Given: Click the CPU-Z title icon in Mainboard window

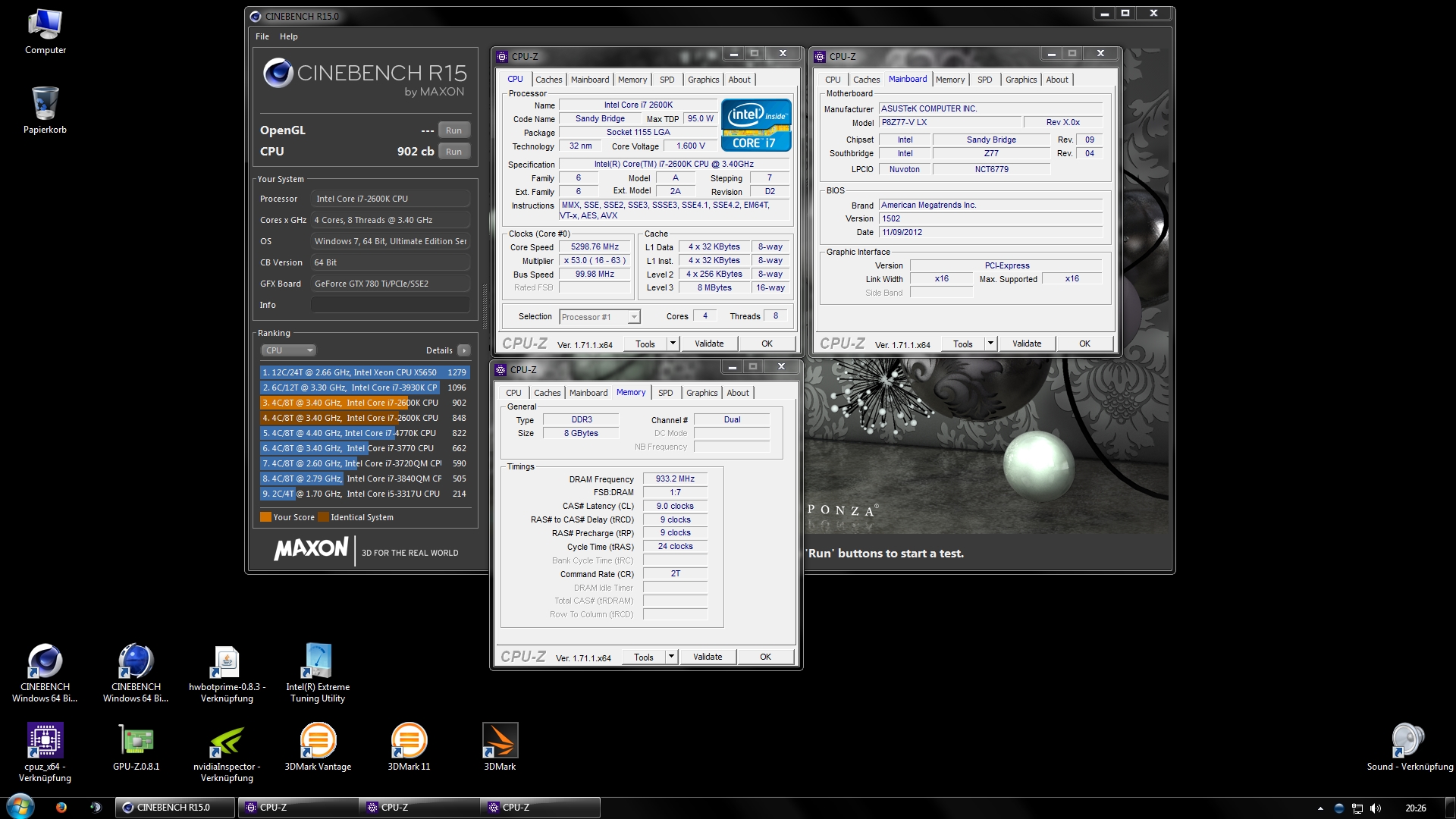Looking at the screenshot, I should click(820, 57).
